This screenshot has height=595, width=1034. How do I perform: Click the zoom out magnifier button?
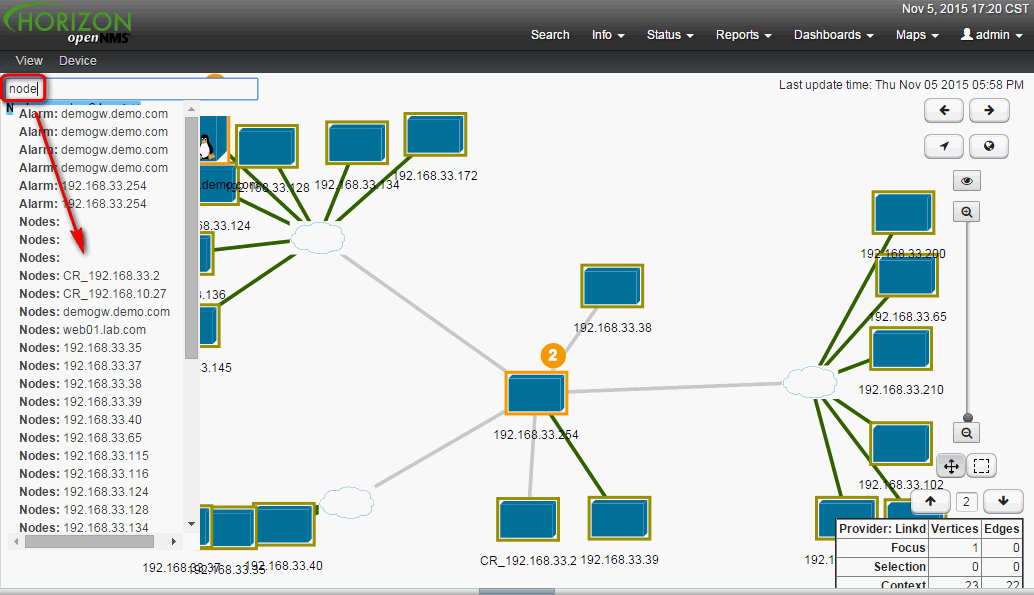[x=967, y=433]
